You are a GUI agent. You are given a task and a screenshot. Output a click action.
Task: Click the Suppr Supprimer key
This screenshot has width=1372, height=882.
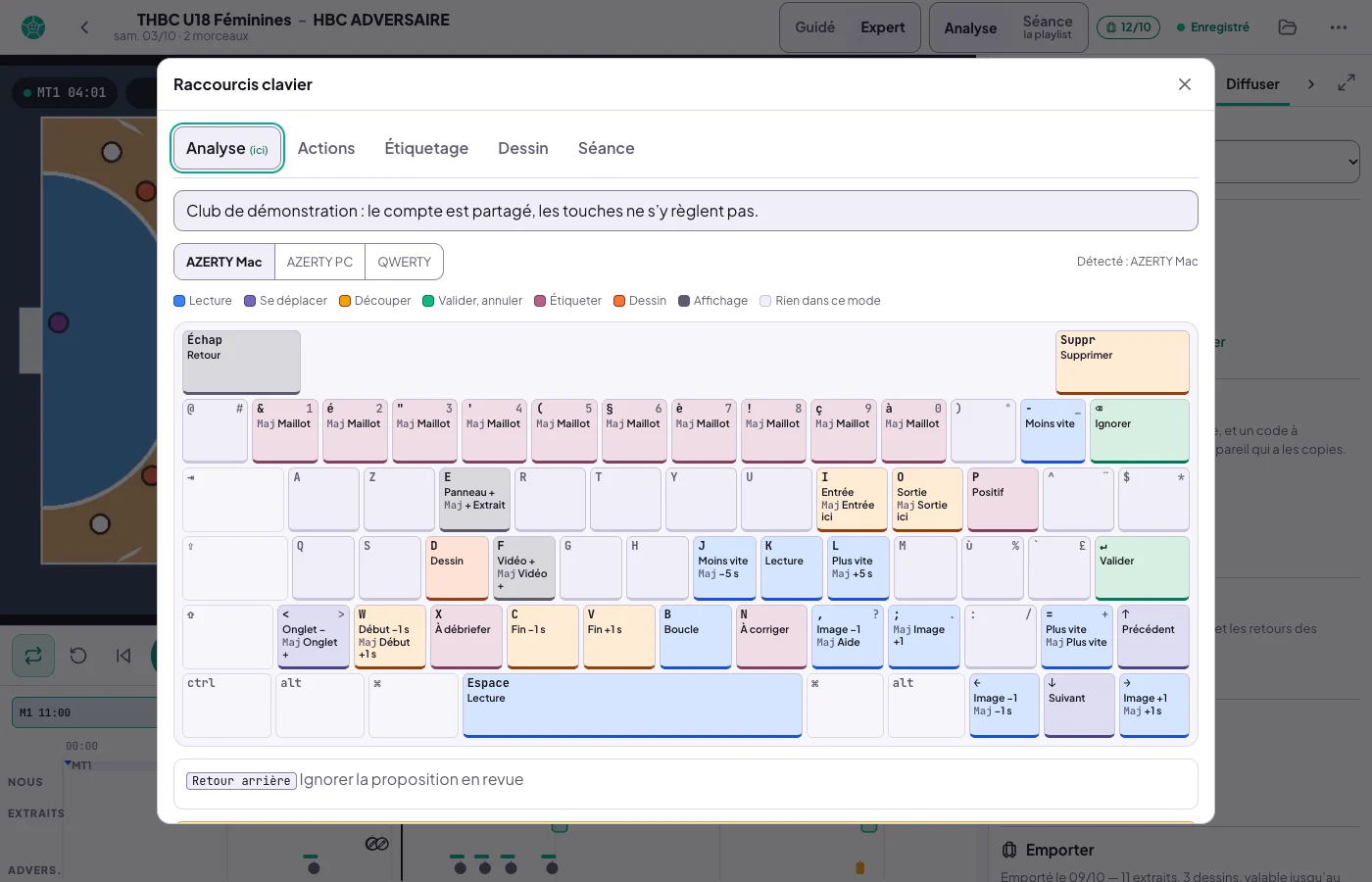click(1122, 363)
